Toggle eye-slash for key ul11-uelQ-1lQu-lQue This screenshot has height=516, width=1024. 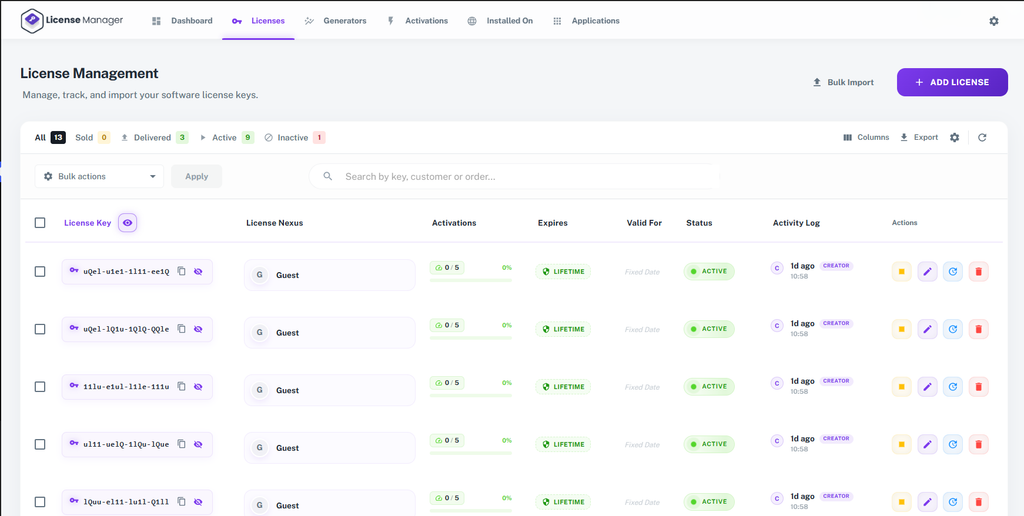coord(199,443)
